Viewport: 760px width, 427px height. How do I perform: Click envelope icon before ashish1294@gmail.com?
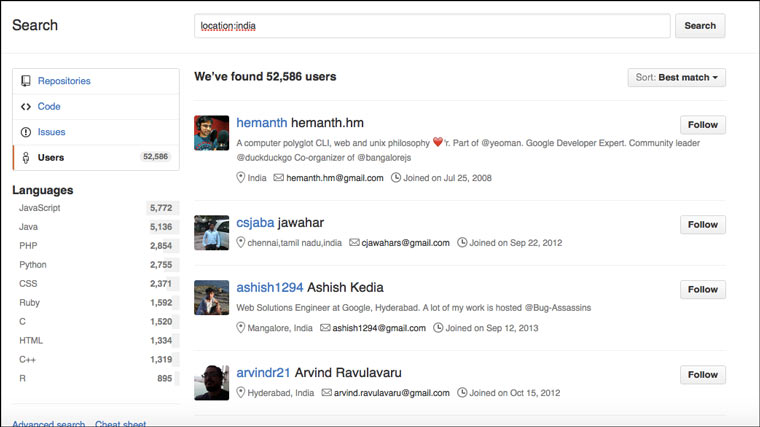pyautogui.click(x=325, y=328)
